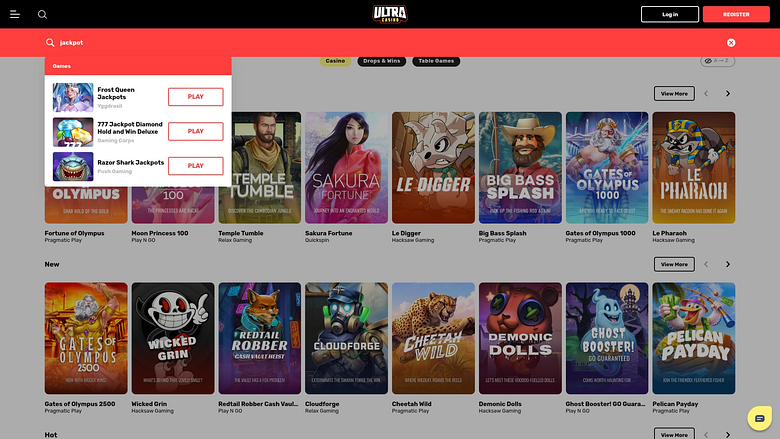Toggle the A-Z visibility sort switch

717,61
